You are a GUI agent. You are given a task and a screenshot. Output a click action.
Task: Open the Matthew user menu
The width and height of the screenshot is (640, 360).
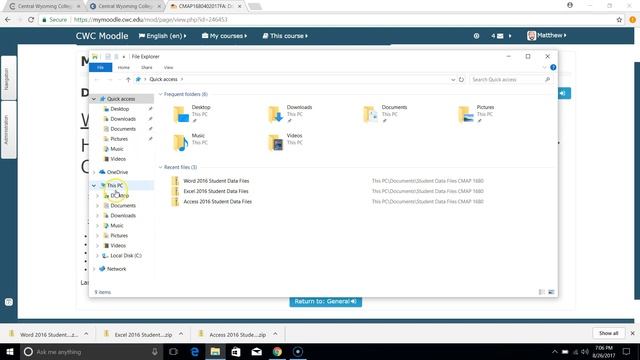(547, 36)
